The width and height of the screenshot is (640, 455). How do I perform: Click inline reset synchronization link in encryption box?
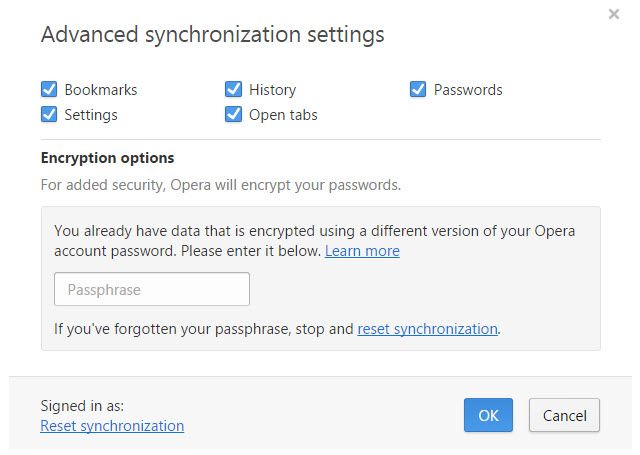pyautogui.click(x=427, y=328)
